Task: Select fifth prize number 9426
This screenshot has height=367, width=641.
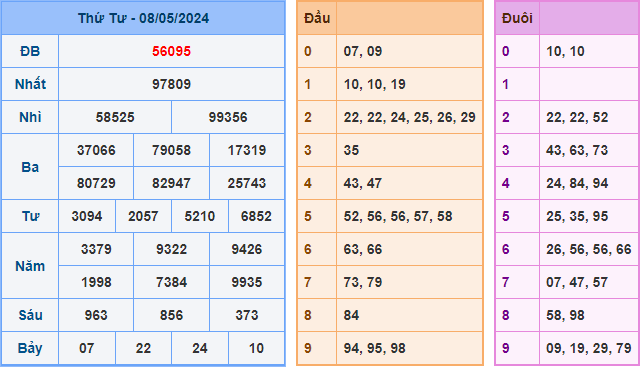Action: (x=247, y=249)
